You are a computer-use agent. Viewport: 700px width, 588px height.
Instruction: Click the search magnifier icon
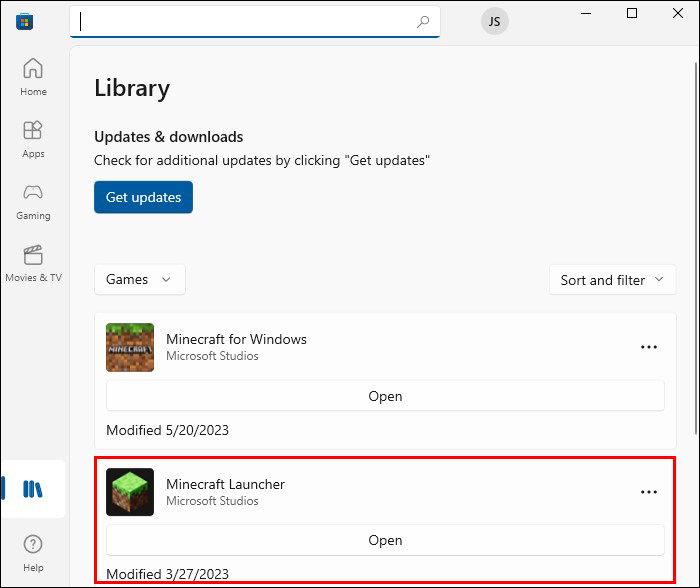point(423,21)
